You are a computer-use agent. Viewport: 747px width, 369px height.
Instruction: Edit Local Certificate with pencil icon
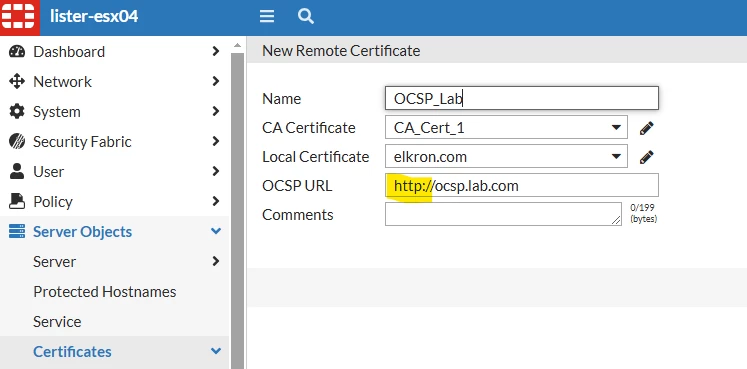click(x=646, y=157)
